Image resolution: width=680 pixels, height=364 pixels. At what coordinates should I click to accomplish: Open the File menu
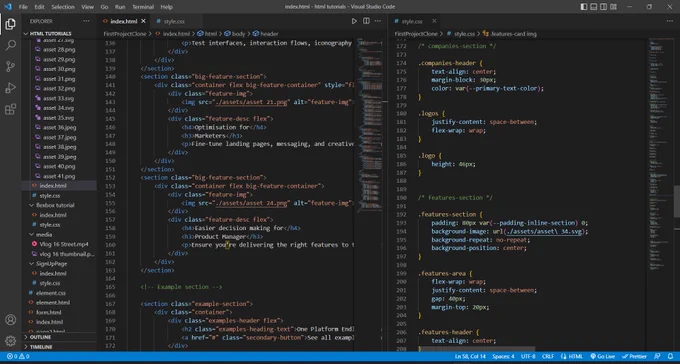[23, 7]
